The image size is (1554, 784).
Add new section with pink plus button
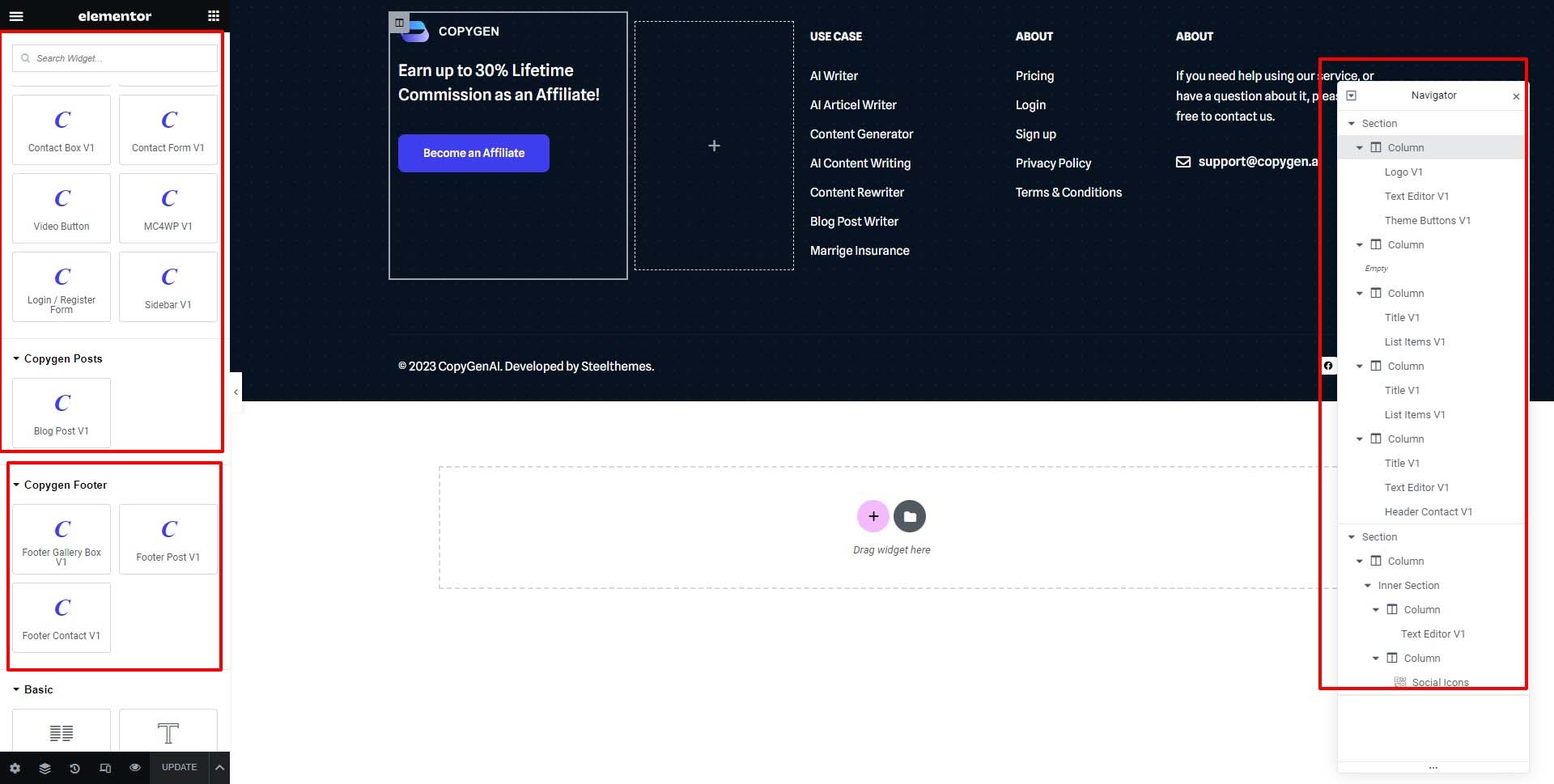(x=873, y=516)
